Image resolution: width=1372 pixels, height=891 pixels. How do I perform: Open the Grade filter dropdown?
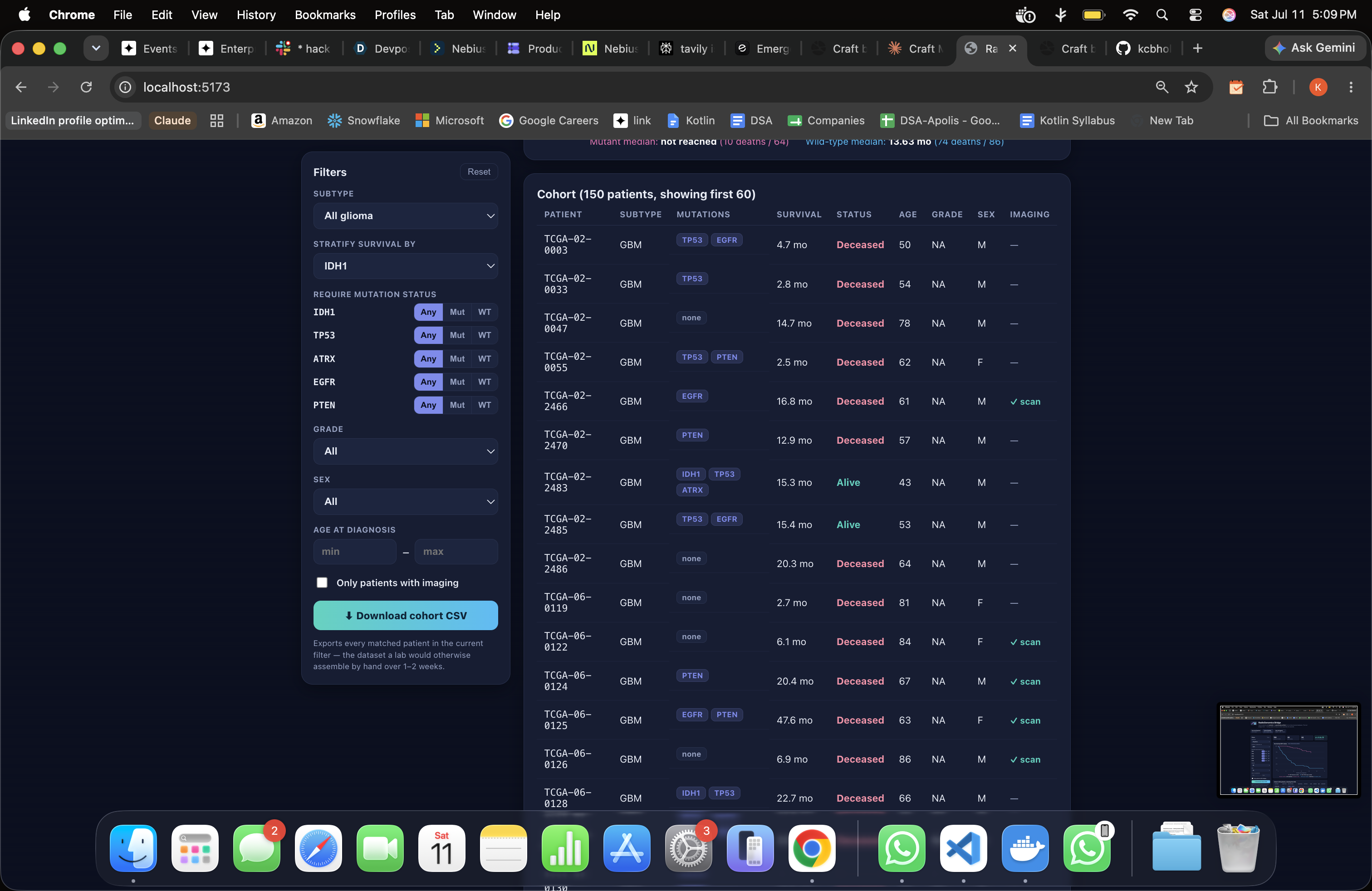tap(405, 450)
